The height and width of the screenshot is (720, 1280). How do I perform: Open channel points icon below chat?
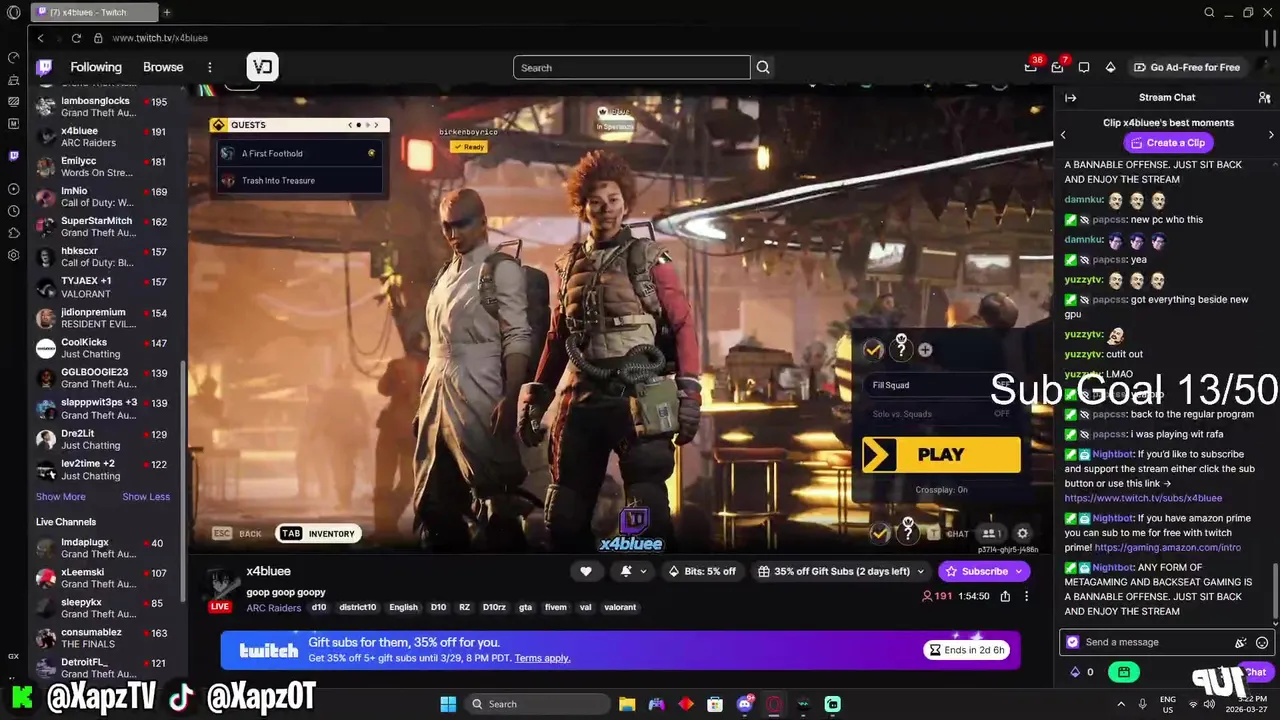1075,672
